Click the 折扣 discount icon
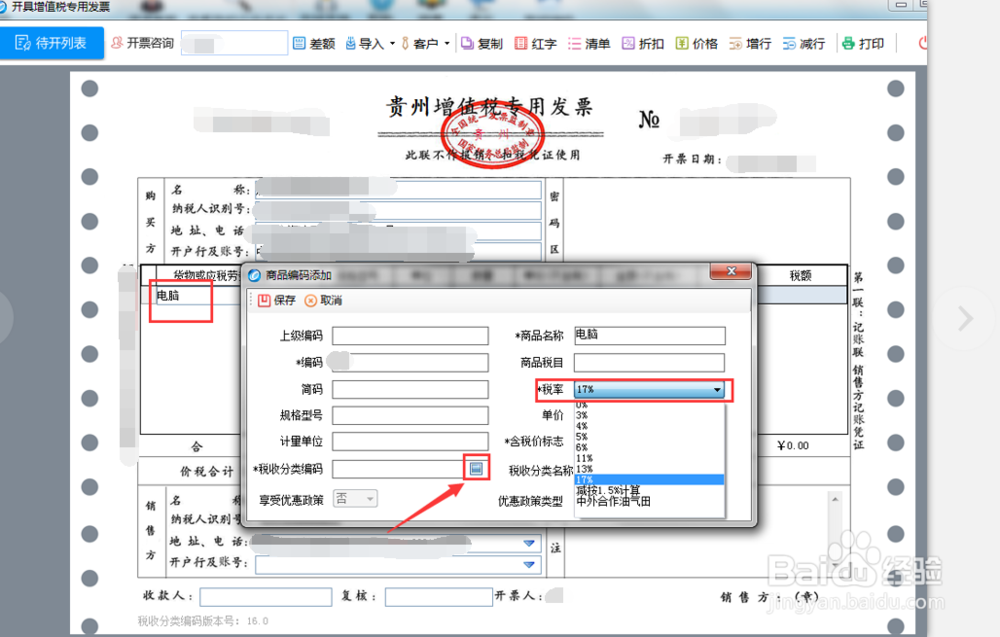The image size is (1000, 637). pos(628,43)
